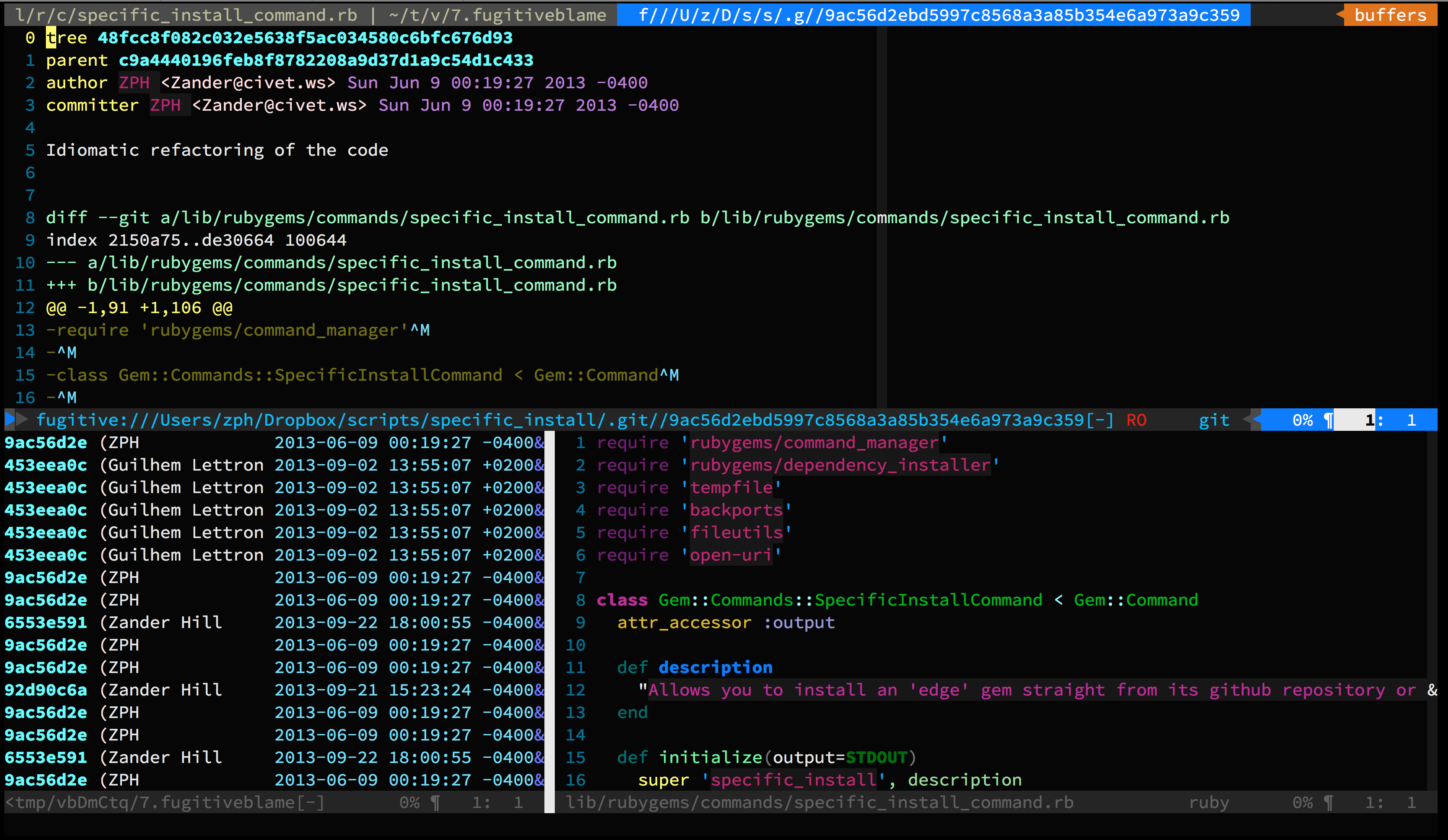Click the 0% indicator in the blue status segment
This screenshot has height=840, width=1448.
(1303, 420)
